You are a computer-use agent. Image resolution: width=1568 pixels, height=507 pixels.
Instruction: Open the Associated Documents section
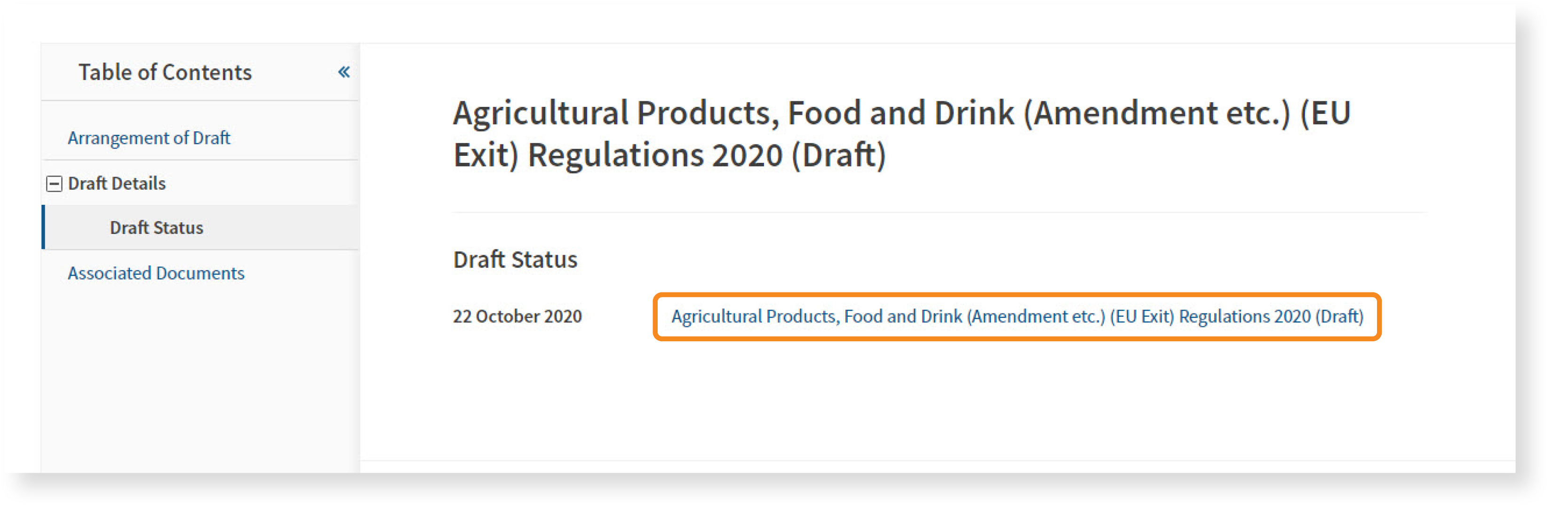(x=156, y=273)
